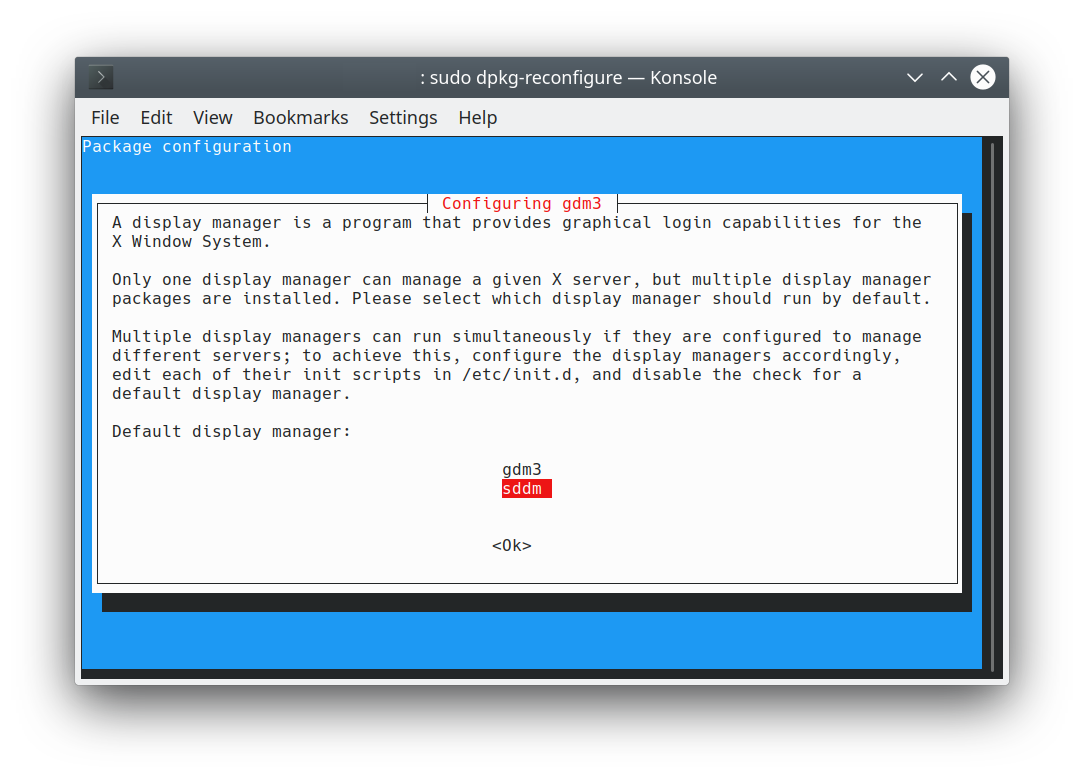This screenshot has width=1084, height=778.
Task: Click the terminal vertical scrollbar
Action: pos(993,407)
